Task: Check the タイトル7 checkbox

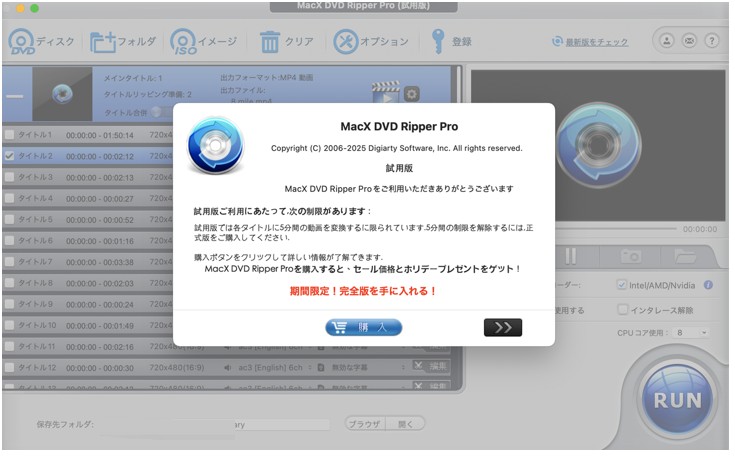Action: tap(9, 261)
